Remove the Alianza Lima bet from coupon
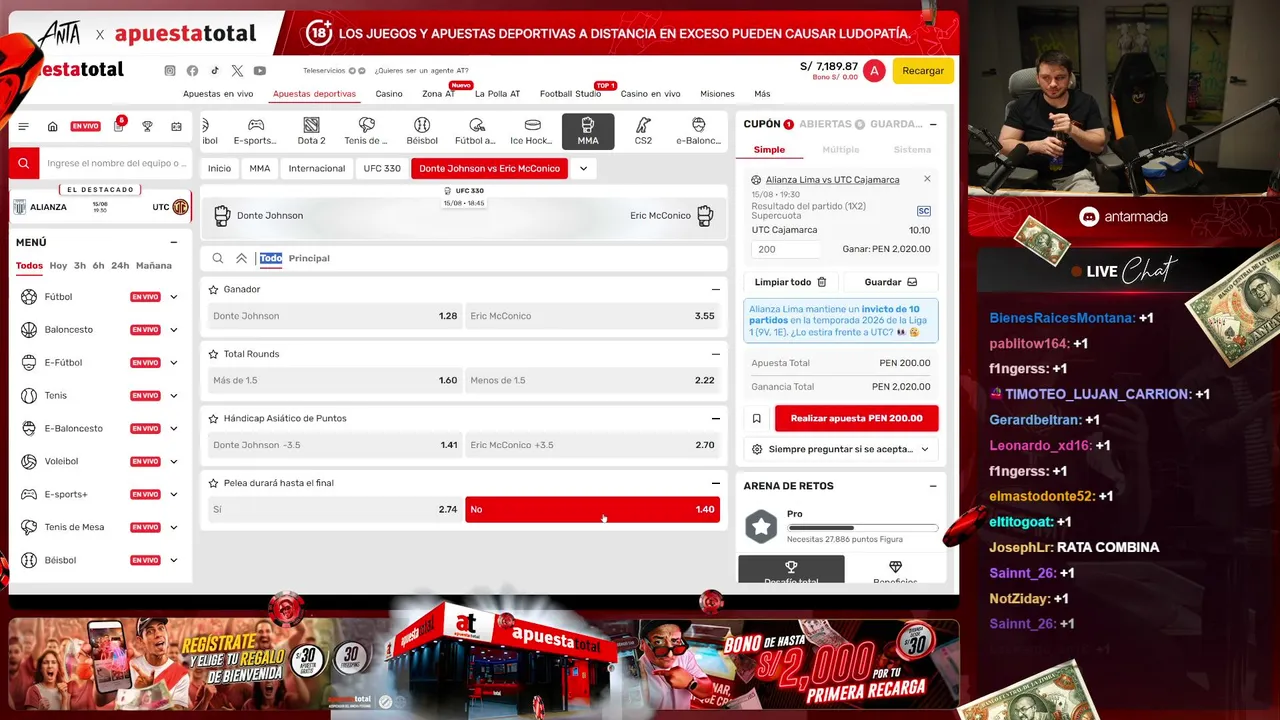 click(x=927, y=179)
